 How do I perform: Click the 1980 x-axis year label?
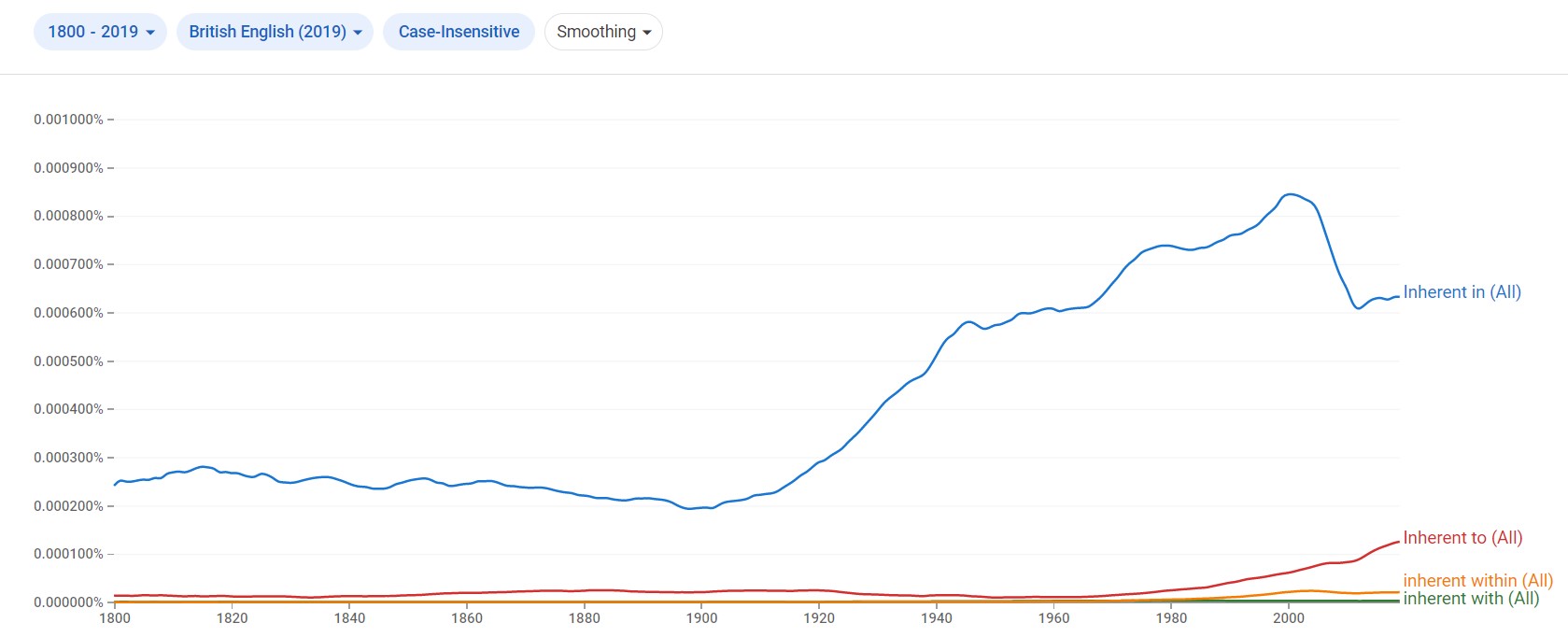(x=1171, y=617)
